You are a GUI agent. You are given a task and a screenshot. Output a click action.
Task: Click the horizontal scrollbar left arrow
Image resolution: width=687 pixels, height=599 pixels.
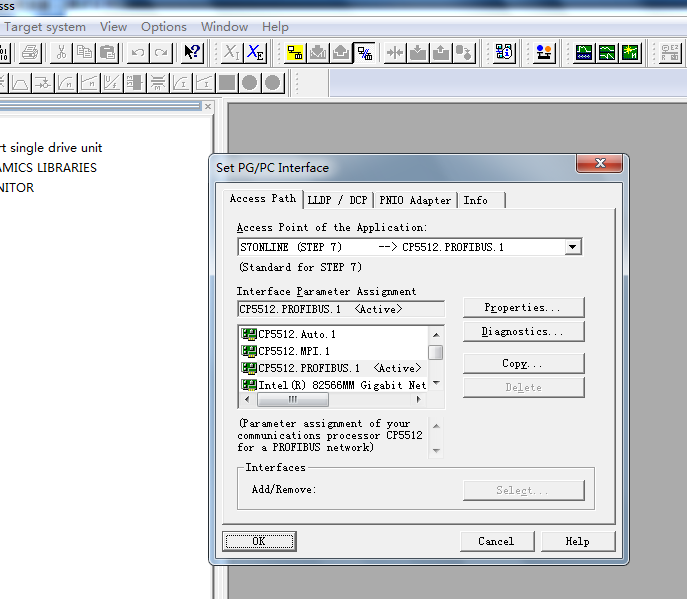[248, 399]
